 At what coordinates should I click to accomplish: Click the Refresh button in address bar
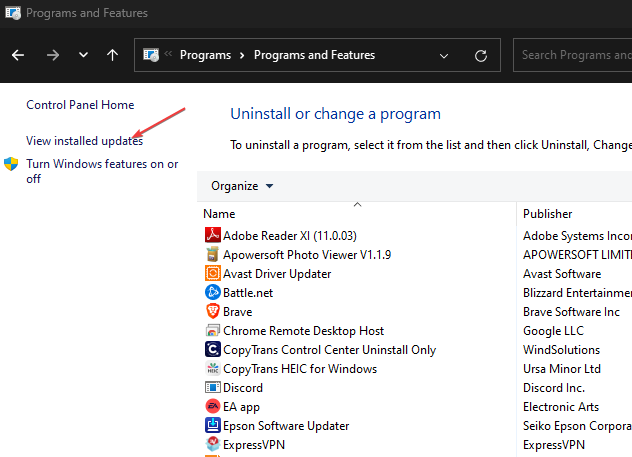(x=481, y=55)
